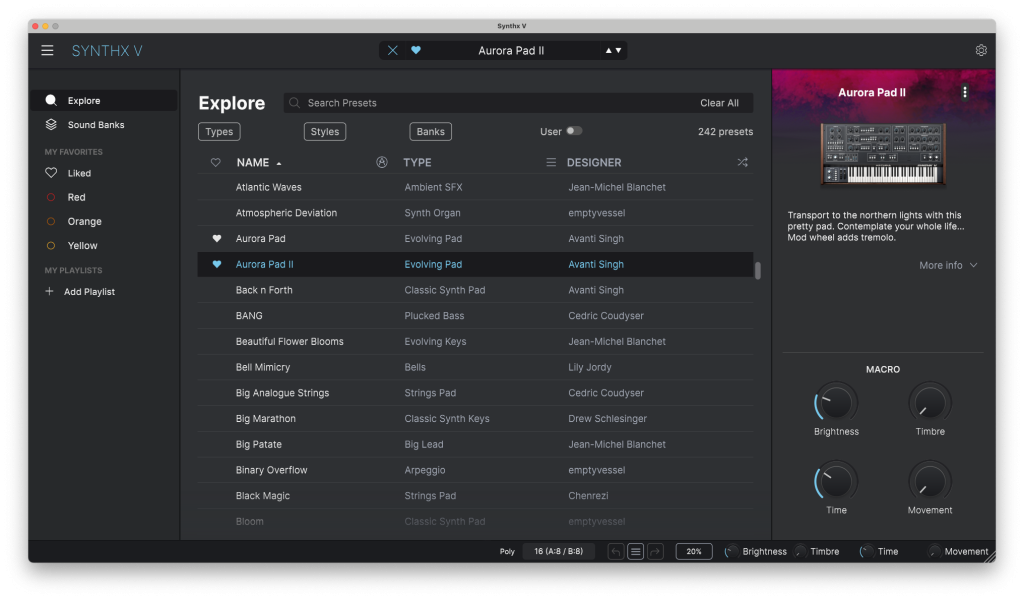Redo with the status bar forward arrow
This screenshot has height=600, width=1024.
pyautogui.click(x=655, y=552)
